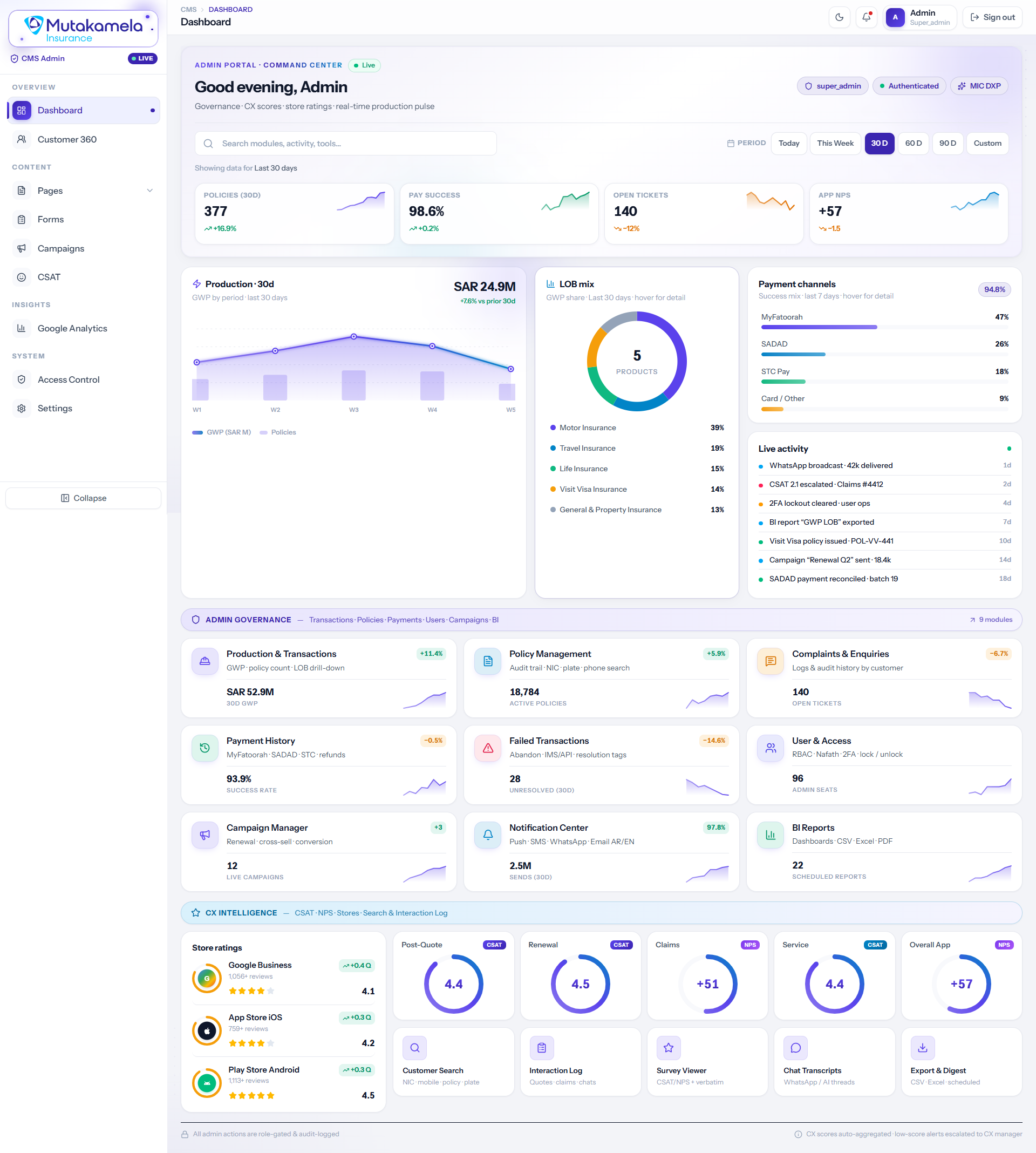Select the 90 D period
Screen dimensions: 1036x1153
[947, 144]
